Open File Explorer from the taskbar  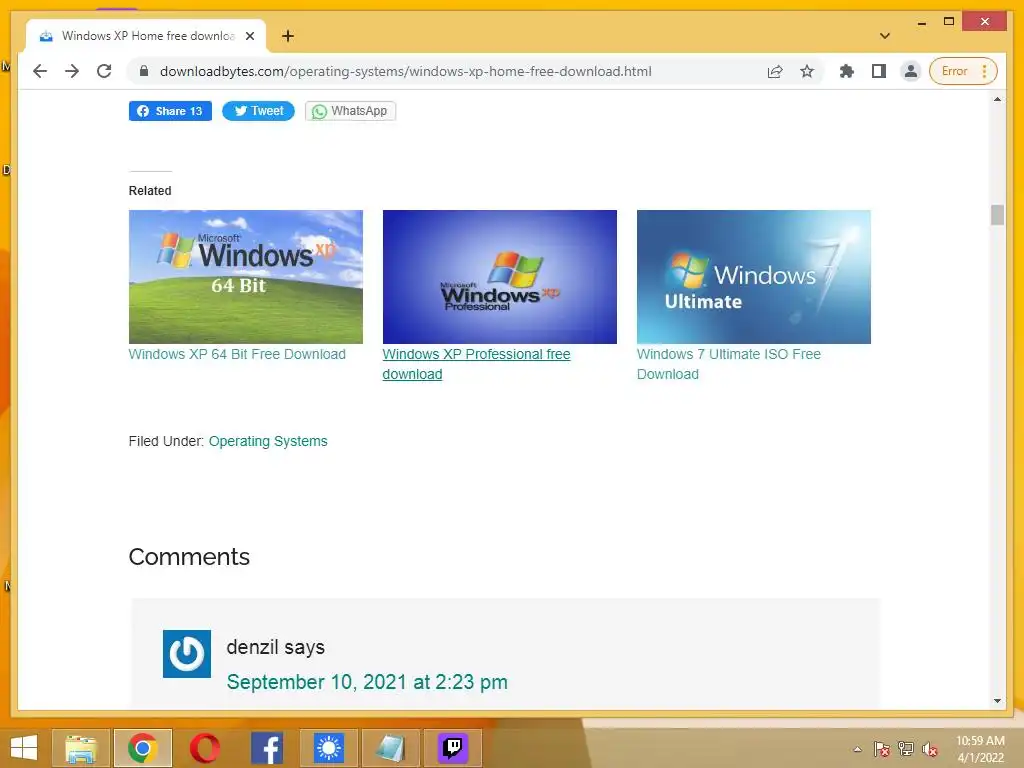pos(80,748)
